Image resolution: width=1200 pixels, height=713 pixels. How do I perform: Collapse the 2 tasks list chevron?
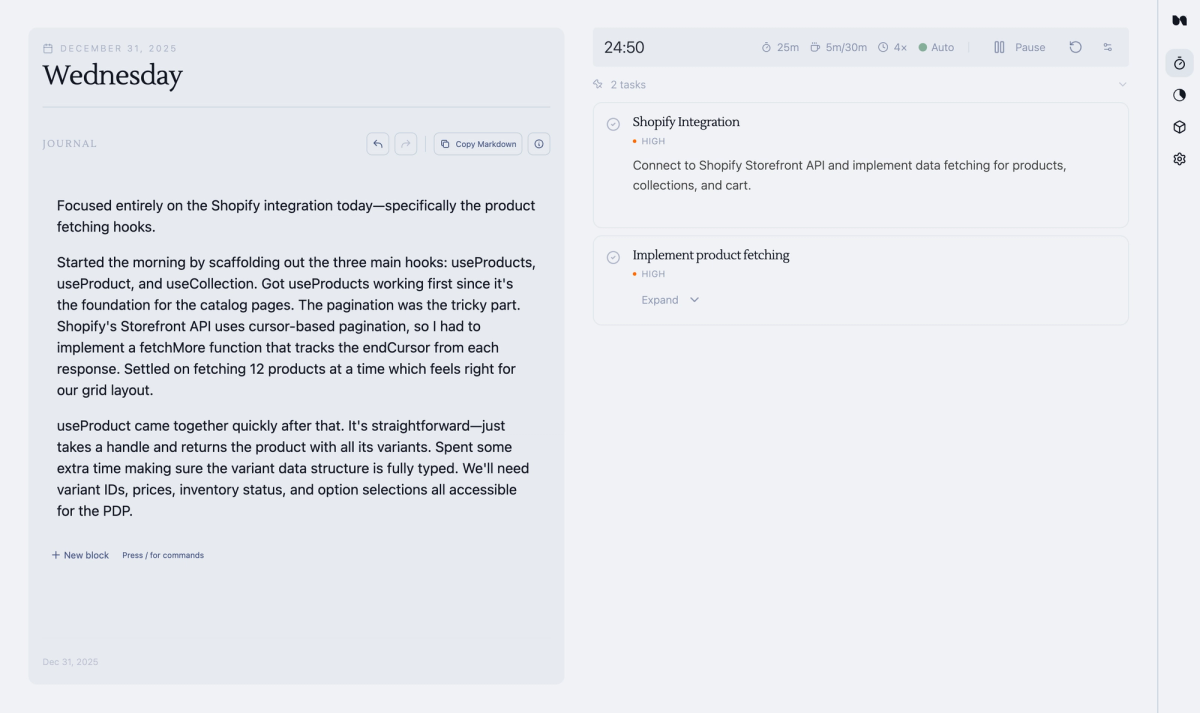pyautogui.click(x=1122, y=85)
